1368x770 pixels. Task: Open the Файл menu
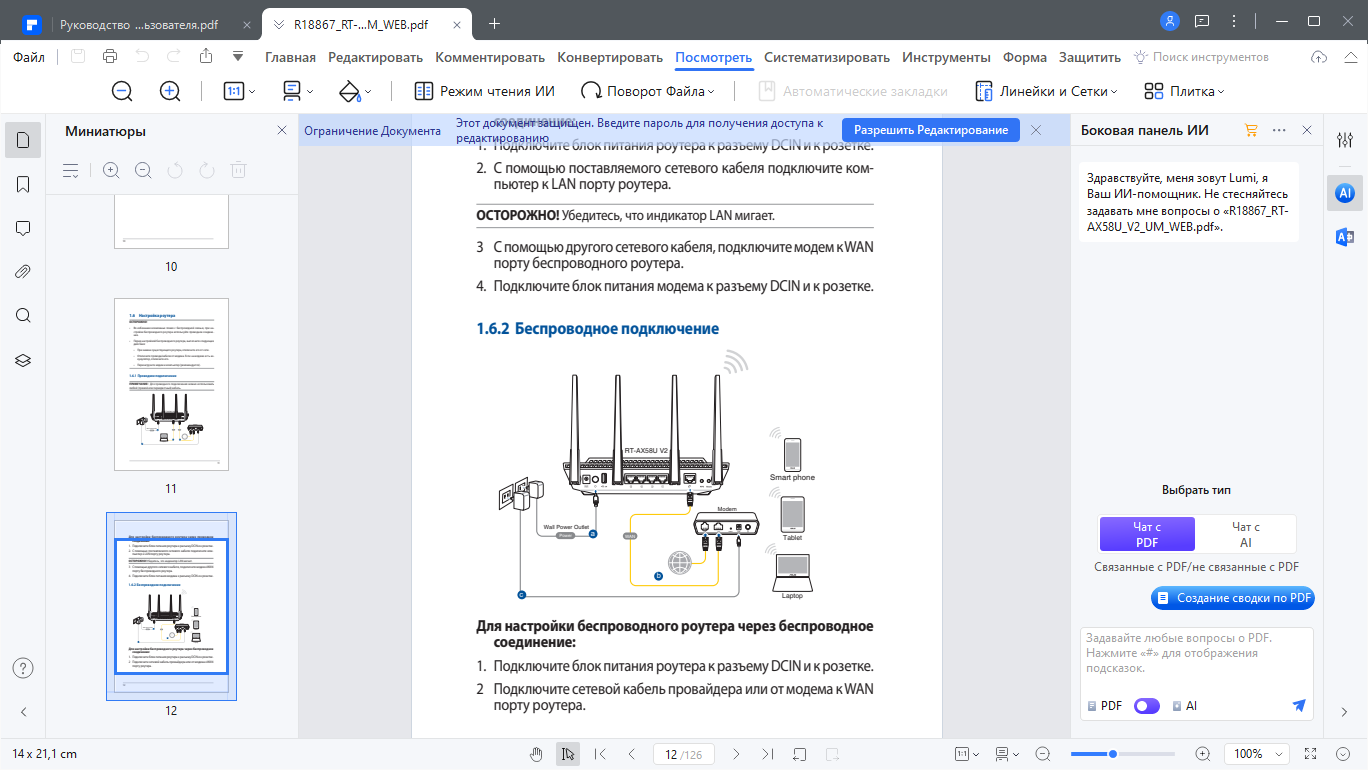coord(29,57)
